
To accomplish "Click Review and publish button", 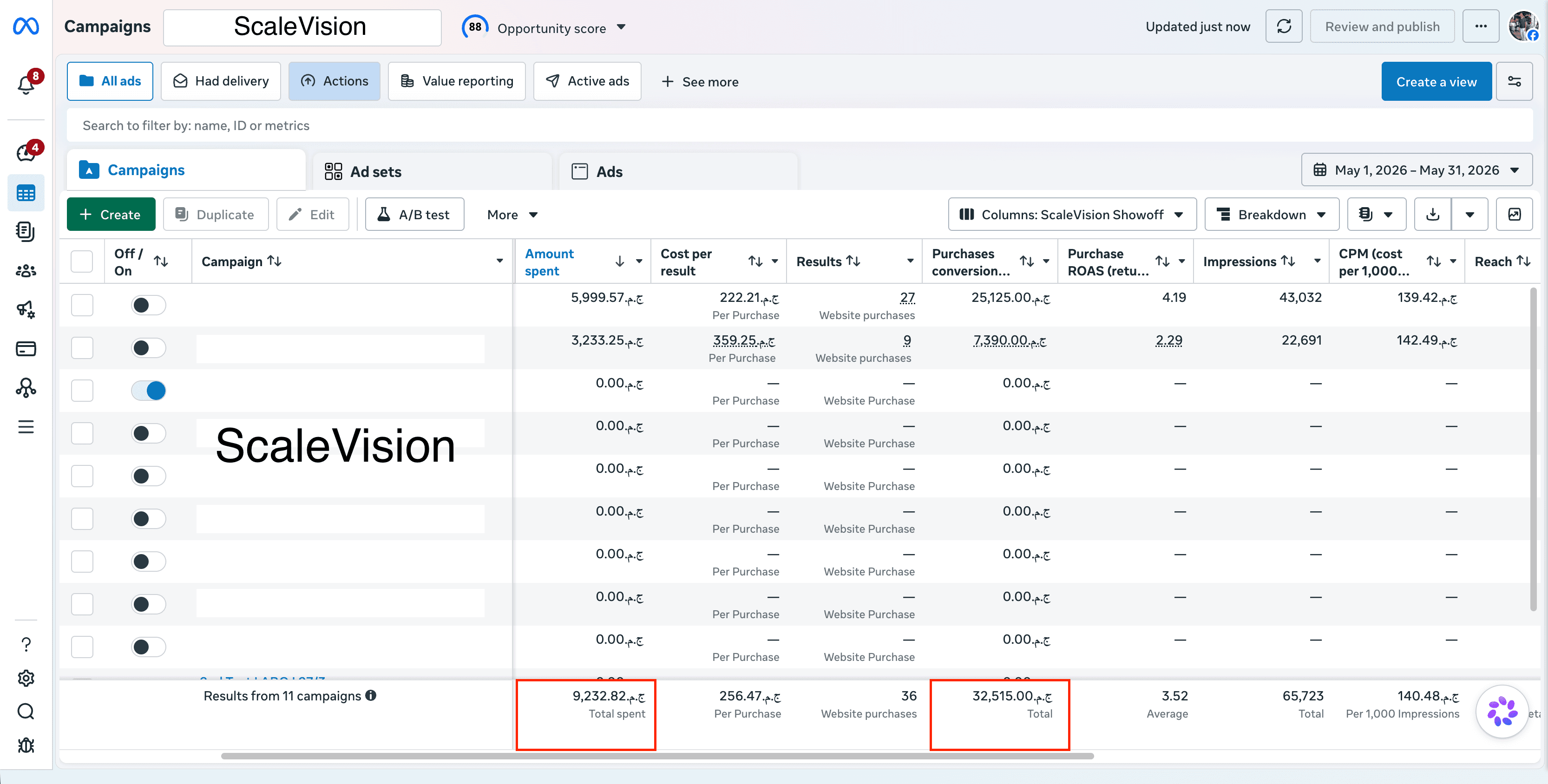I will coord(1382,26).
